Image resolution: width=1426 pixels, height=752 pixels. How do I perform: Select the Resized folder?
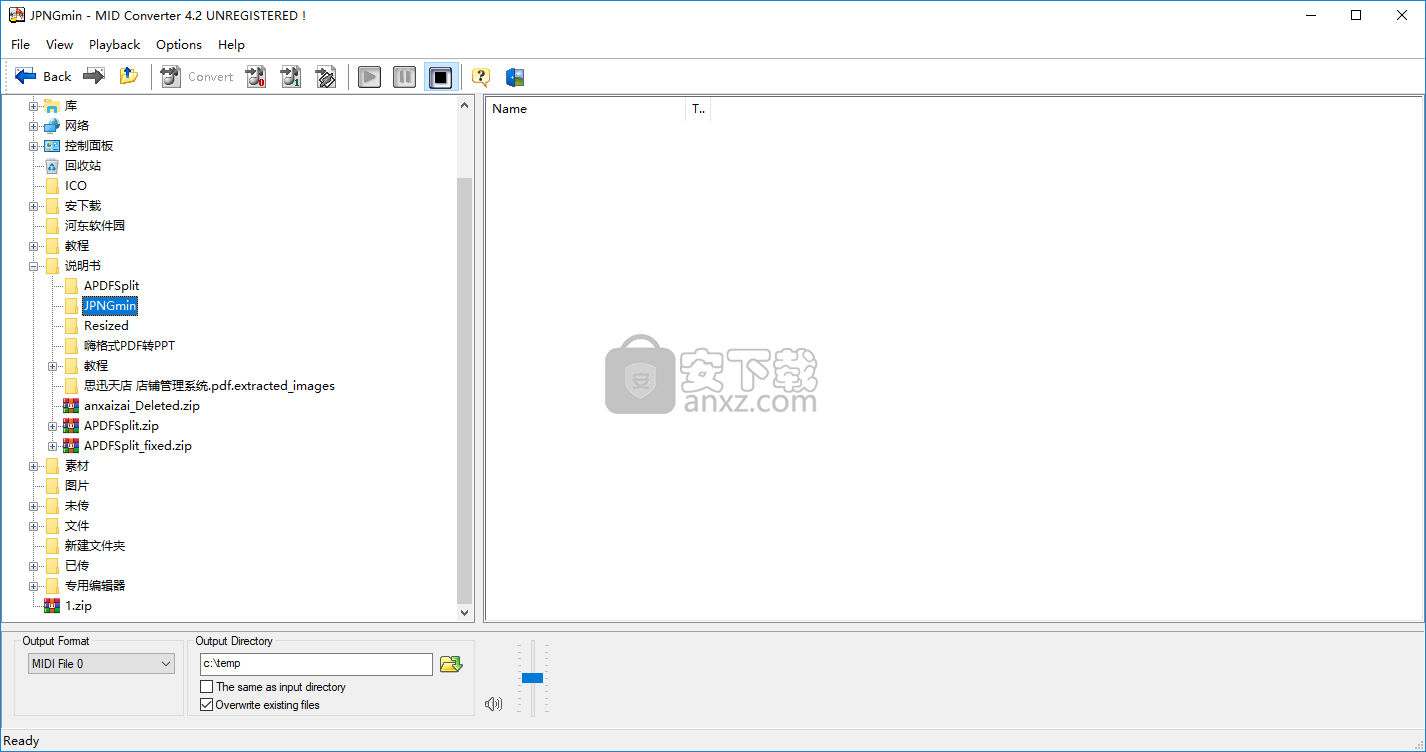click(x=106, y=326)
